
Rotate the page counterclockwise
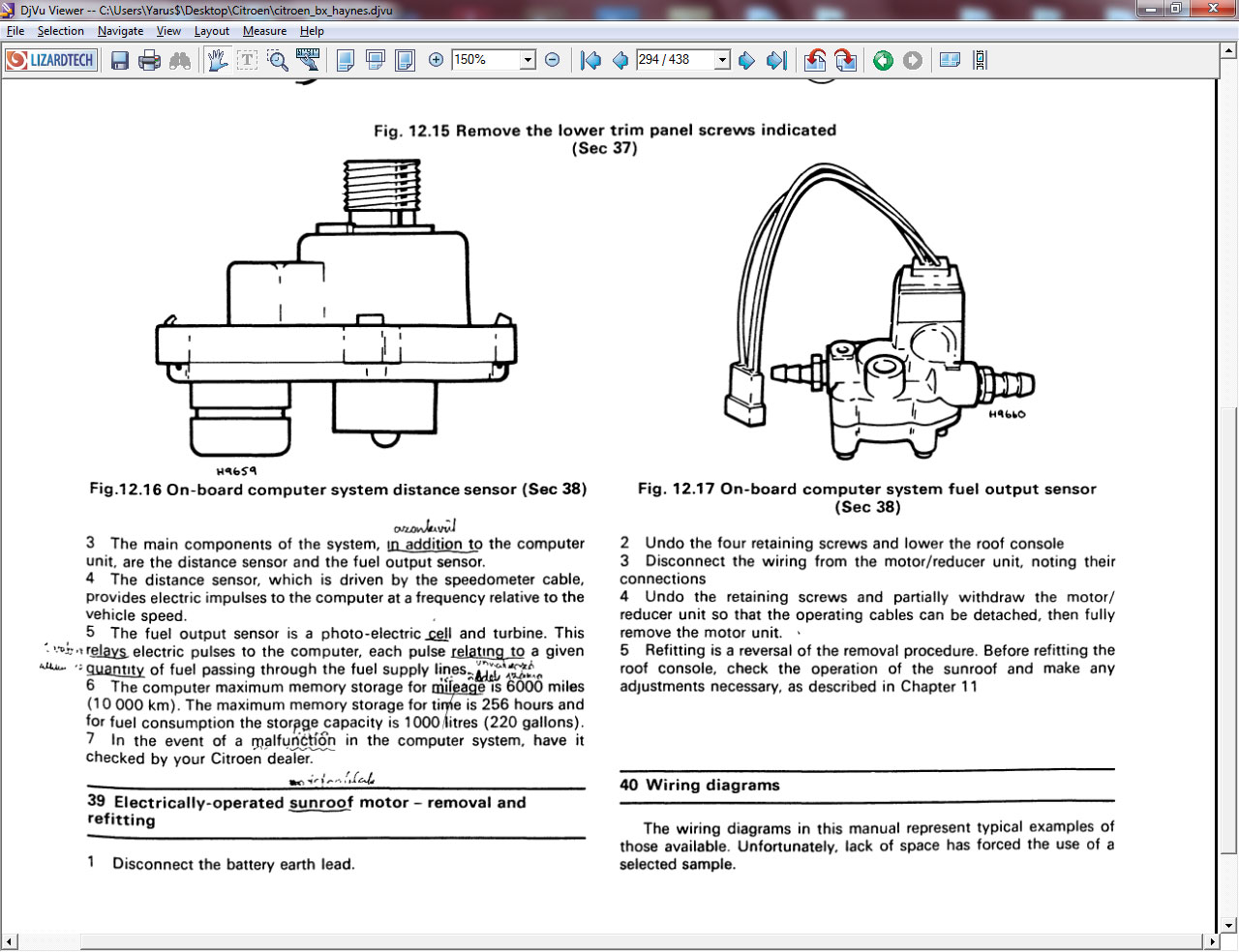[815, 60]
